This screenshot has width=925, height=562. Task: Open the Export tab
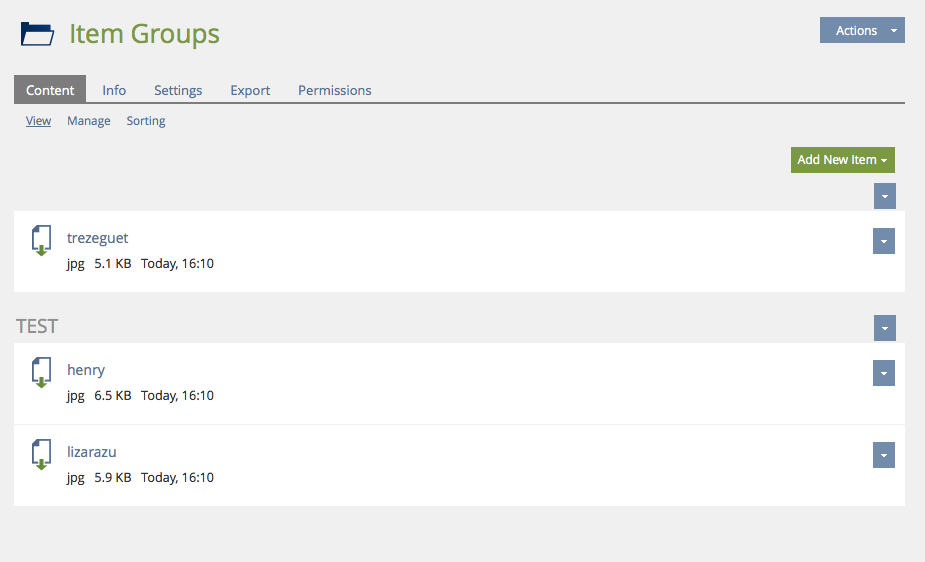(250, 90)
